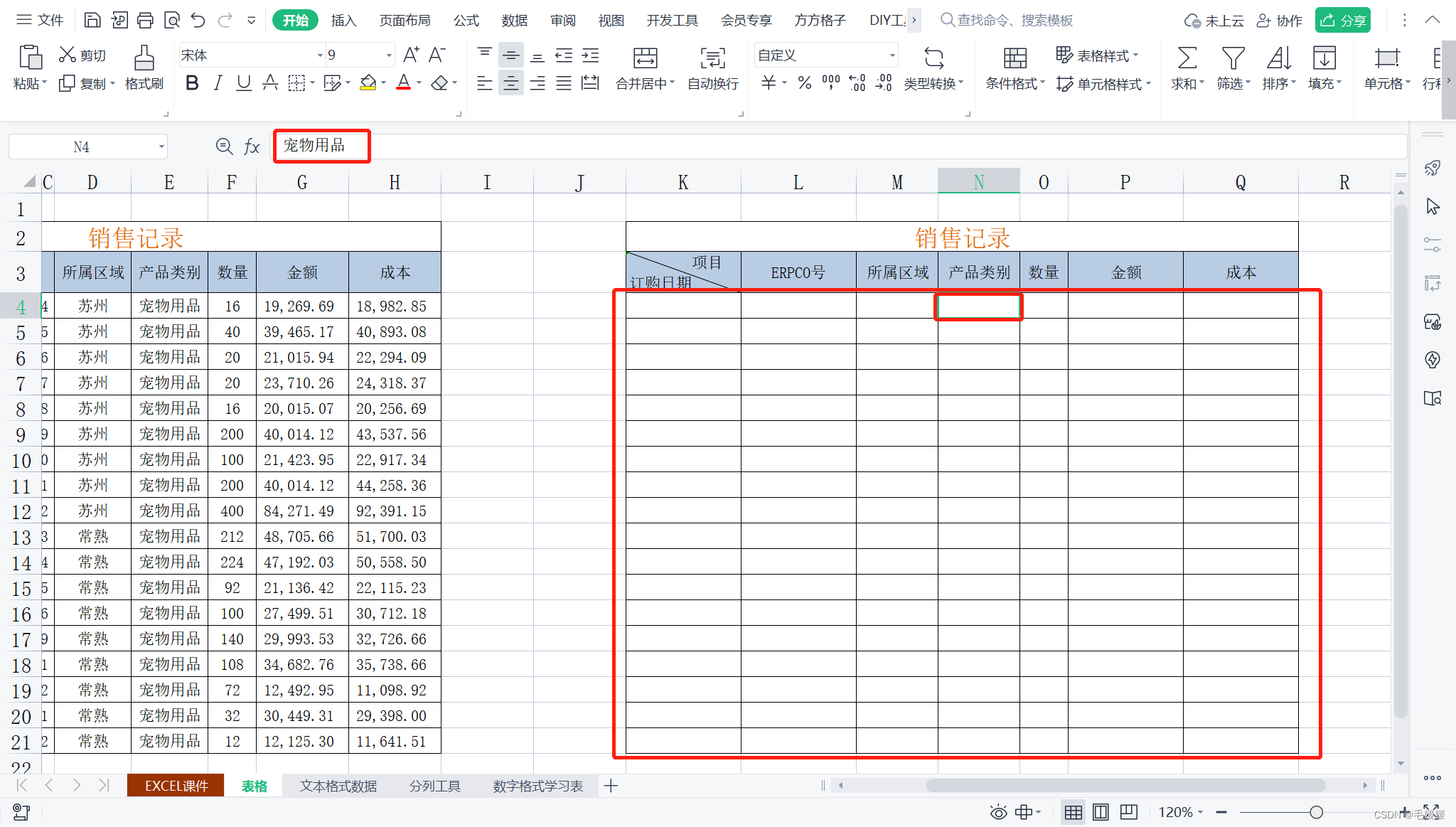Toggle italic text formatting
The height and width of the screenshot is (827, 1456).
pos(218,83)
